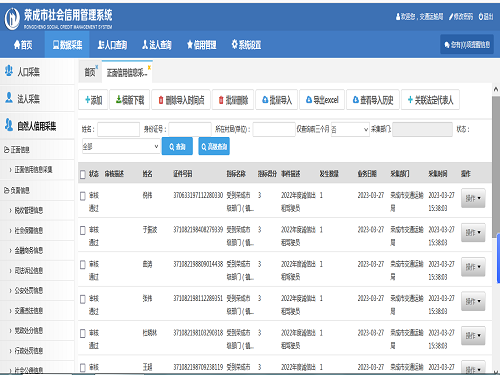
Task: Click the blue 查询 search button
Action: (x=177, y=146)
